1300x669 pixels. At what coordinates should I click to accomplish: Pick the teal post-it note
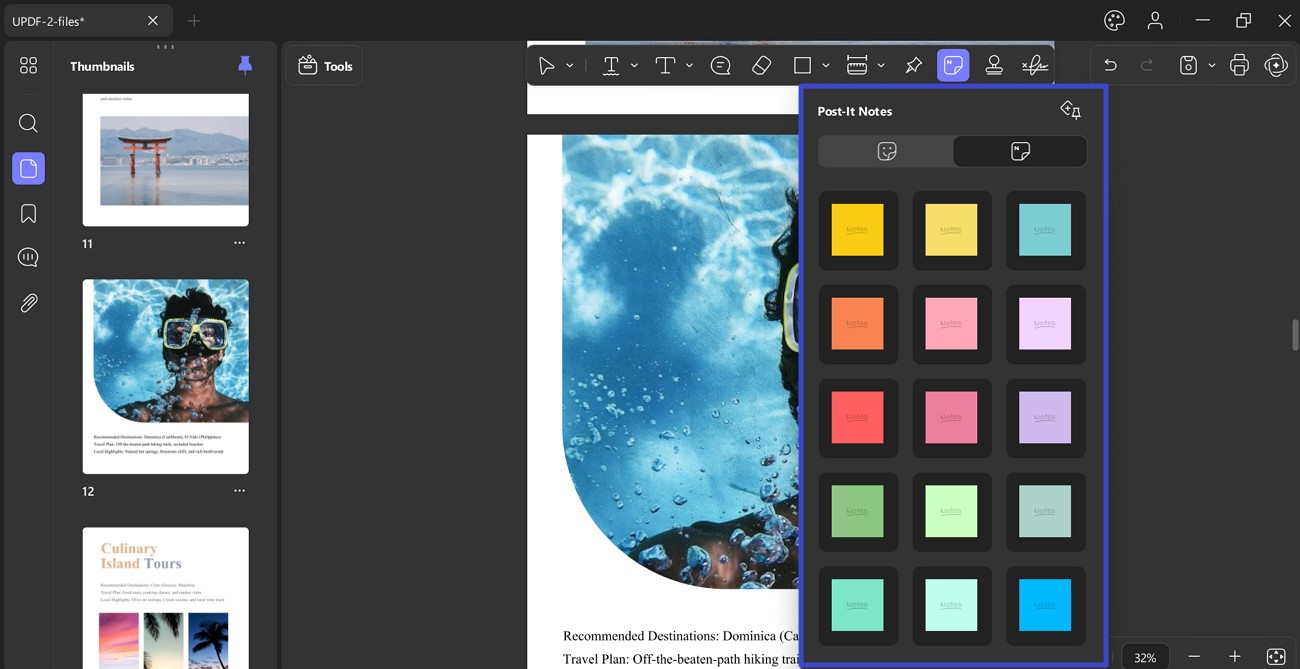(1045, 230)
